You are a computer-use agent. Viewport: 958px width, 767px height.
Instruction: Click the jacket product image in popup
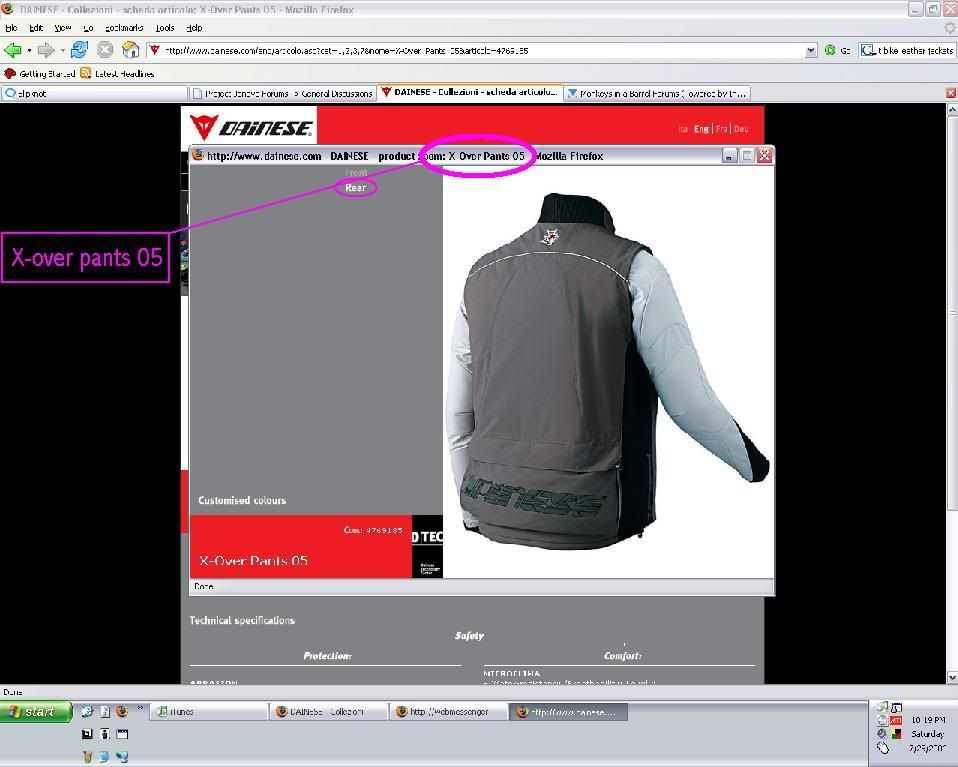coord(607,372)
